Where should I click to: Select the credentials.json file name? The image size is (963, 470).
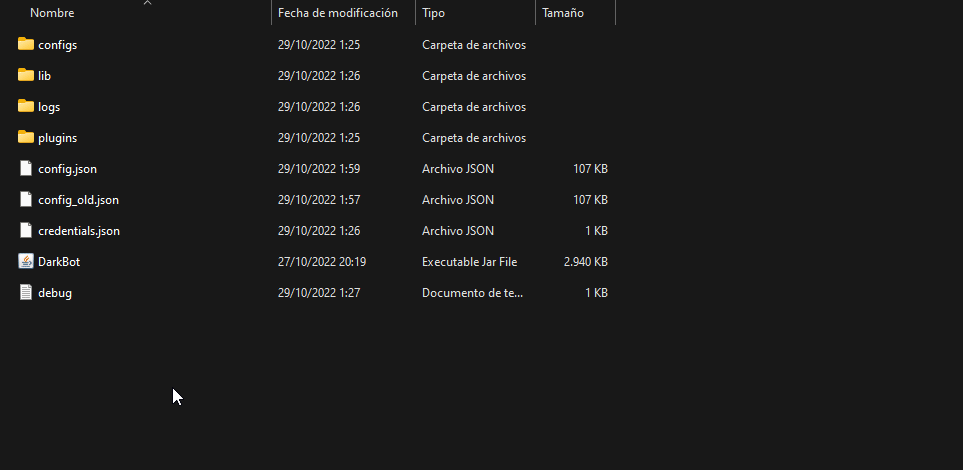[79, 231]
